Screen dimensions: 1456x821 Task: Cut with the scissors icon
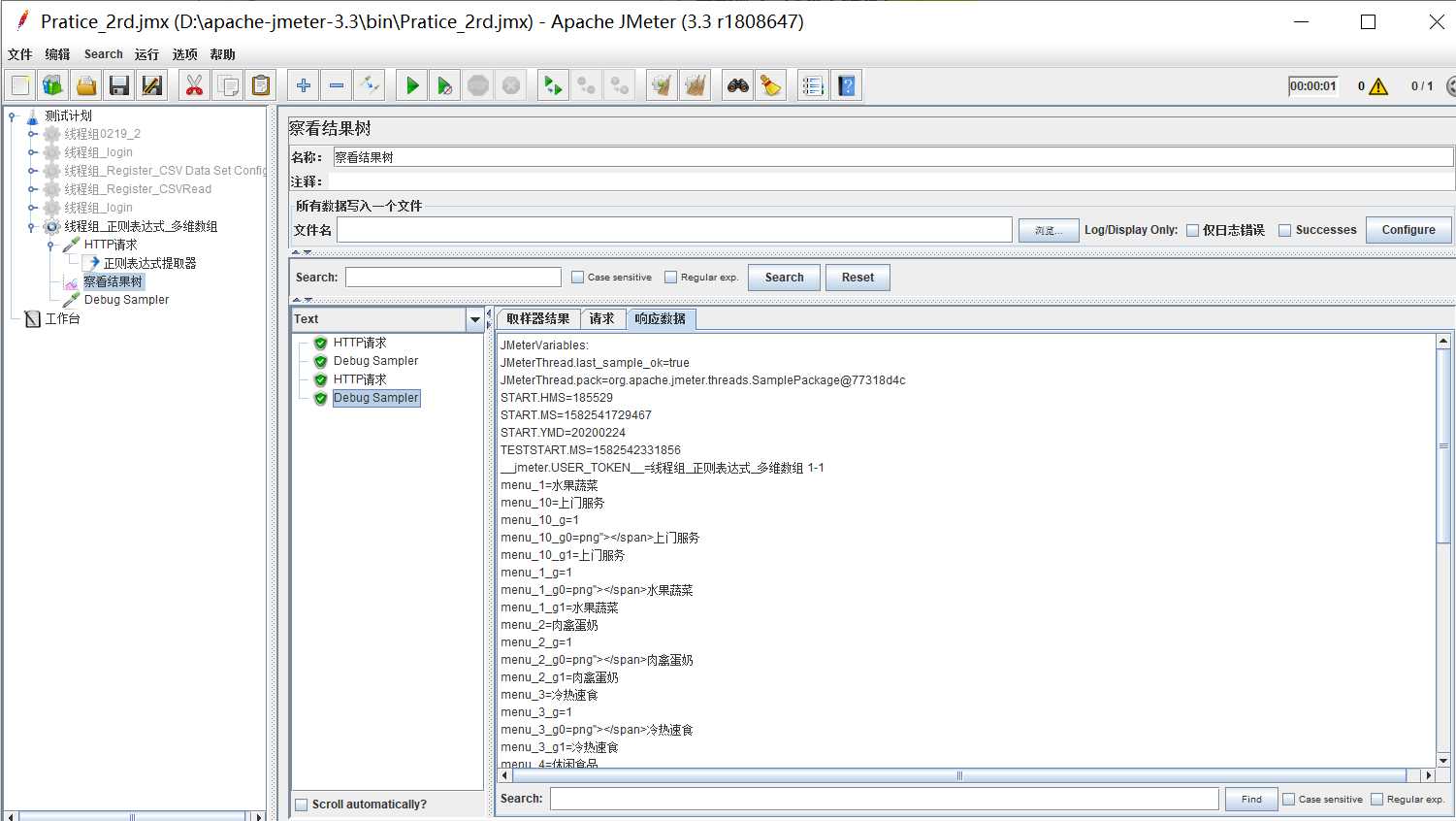(x=195, y=85)
